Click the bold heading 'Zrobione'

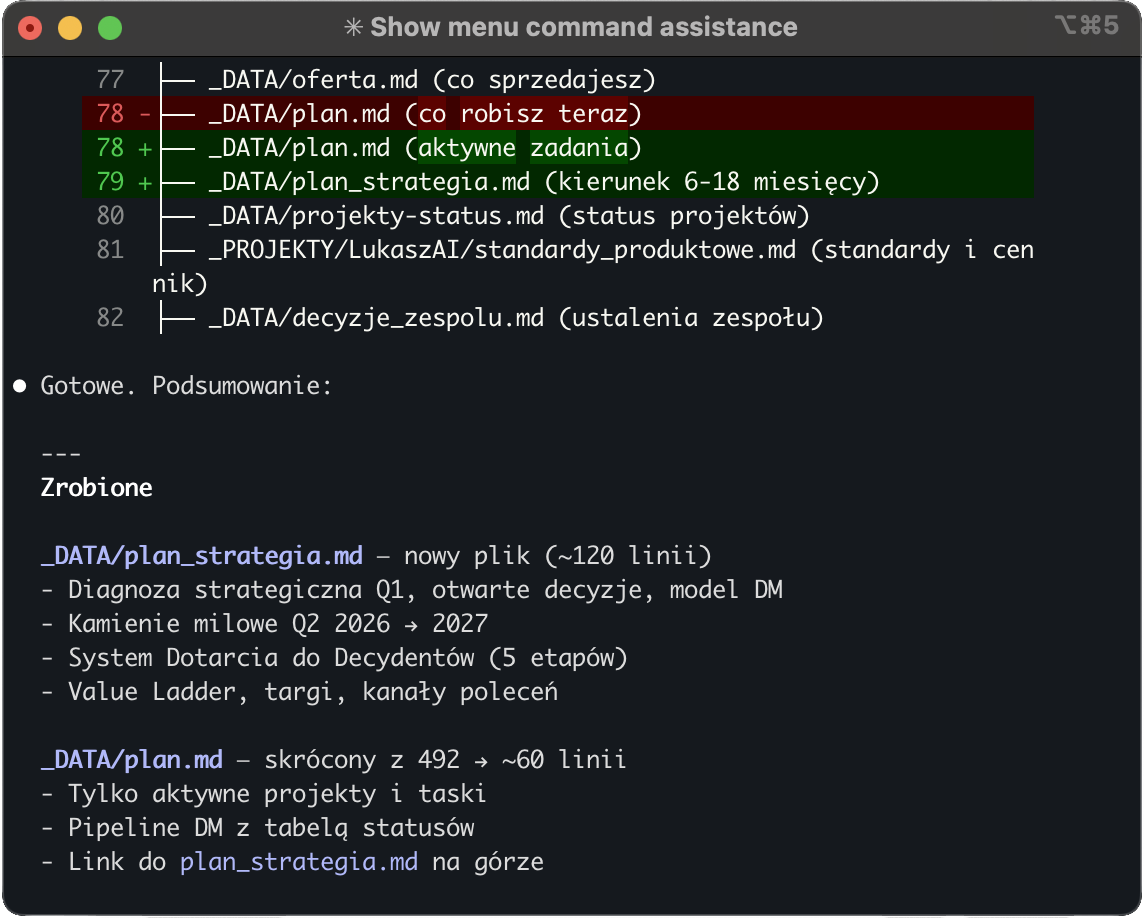(x=96, y=487)
